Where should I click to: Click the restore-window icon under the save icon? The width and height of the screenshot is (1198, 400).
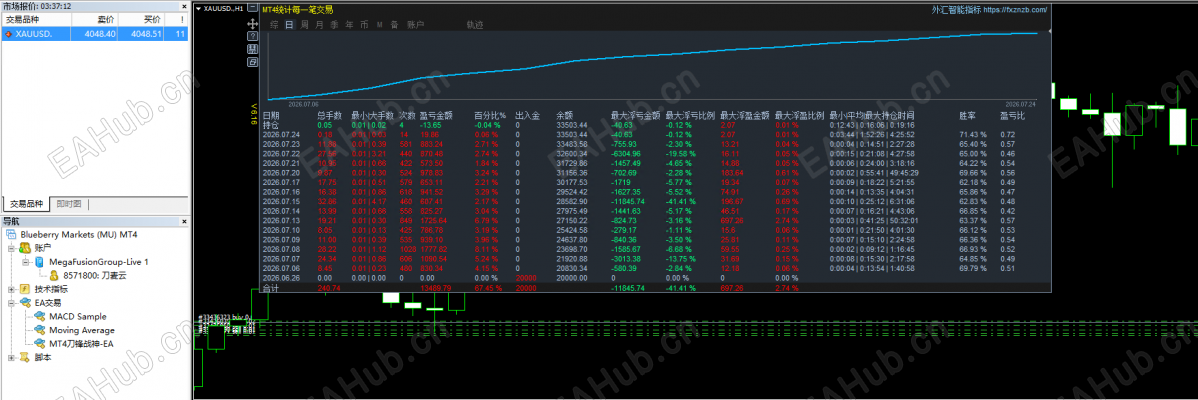(252, 60)
